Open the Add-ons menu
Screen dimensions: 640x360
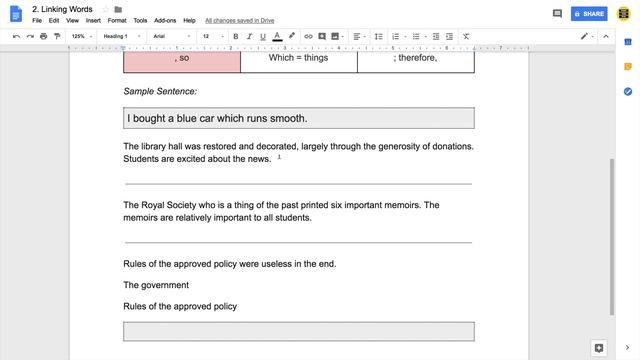(165, 20)
